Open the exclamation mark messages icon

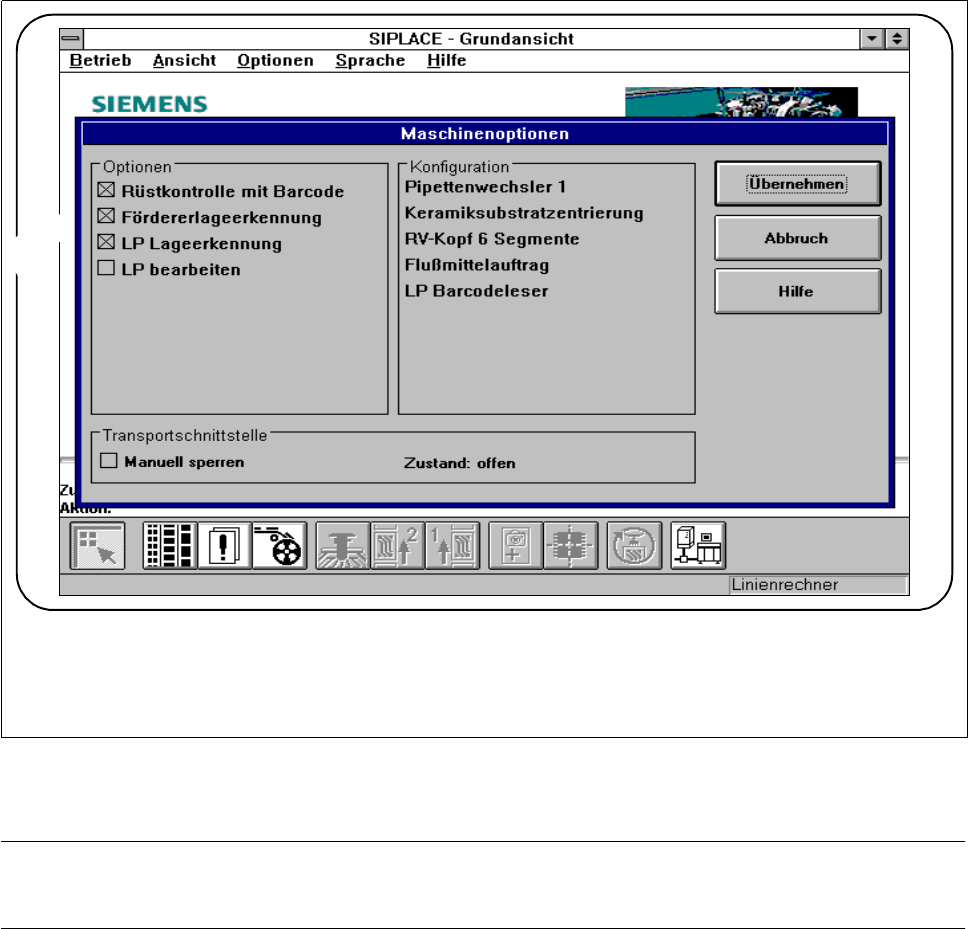pos(225,546)
